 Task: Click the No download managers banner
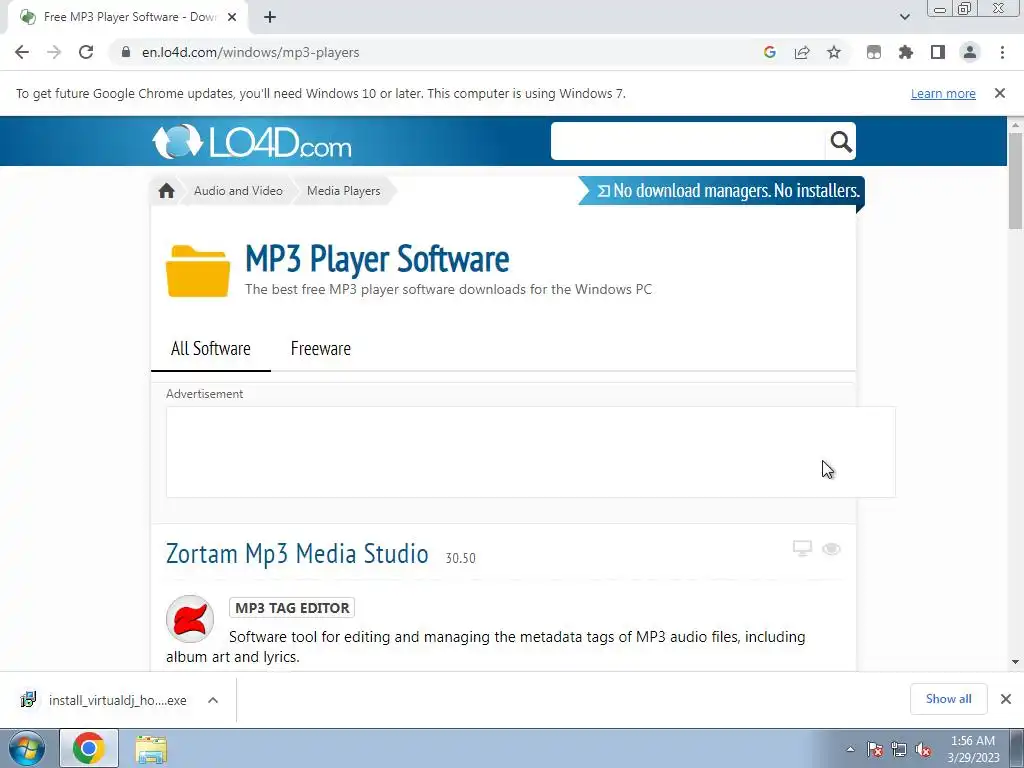pyautogui.click(x=722, y=190)
